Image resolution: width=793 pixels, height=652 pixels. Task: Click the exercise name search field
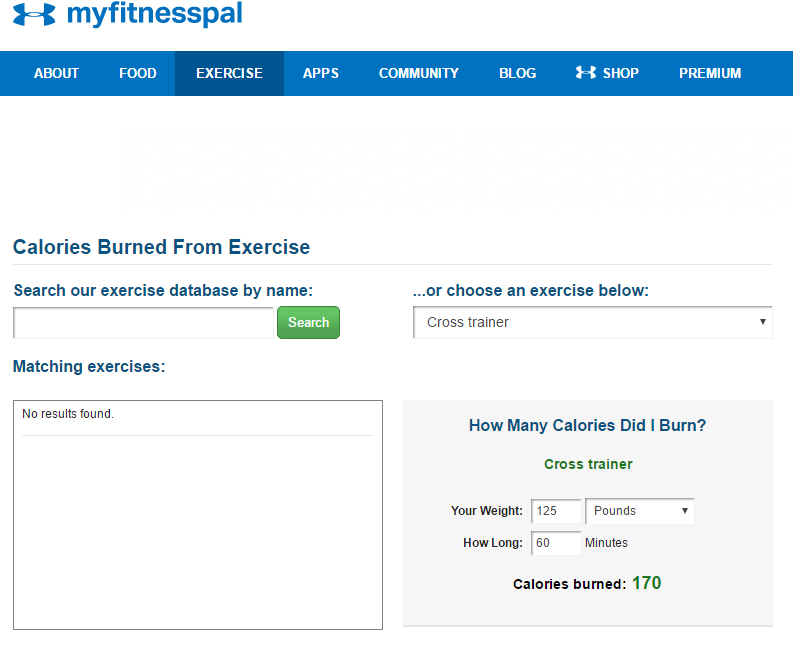pyautogui.click(x=143, y=323)
